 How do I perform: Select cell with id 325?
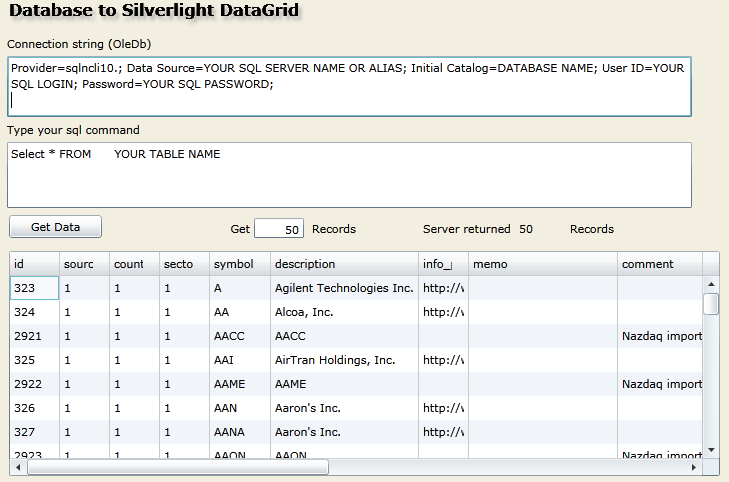click(34, 360)
